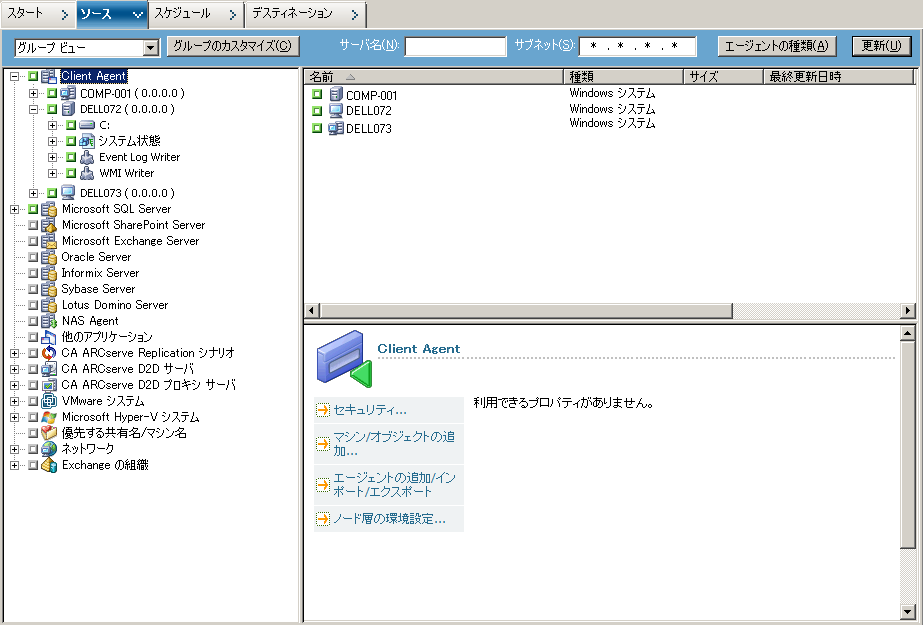Click the 他のアプリケーション icon

click(49, 337)
